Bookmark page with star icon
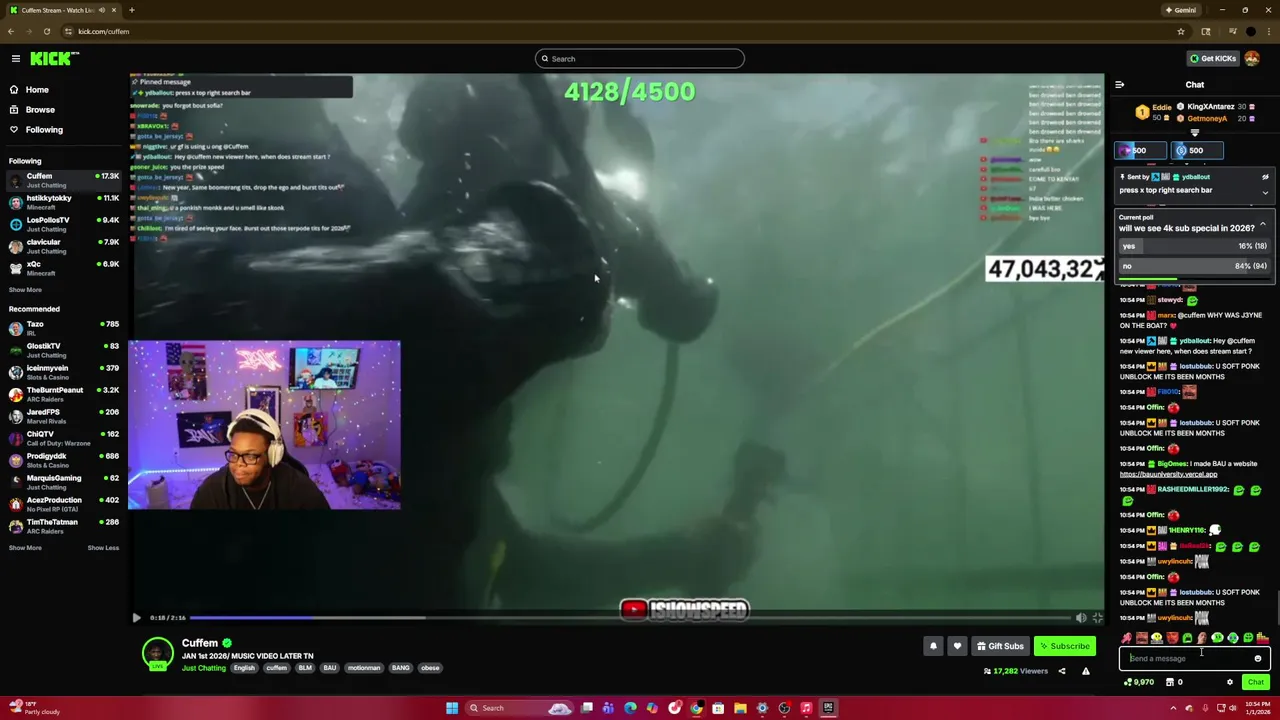 coord(1181,31)
